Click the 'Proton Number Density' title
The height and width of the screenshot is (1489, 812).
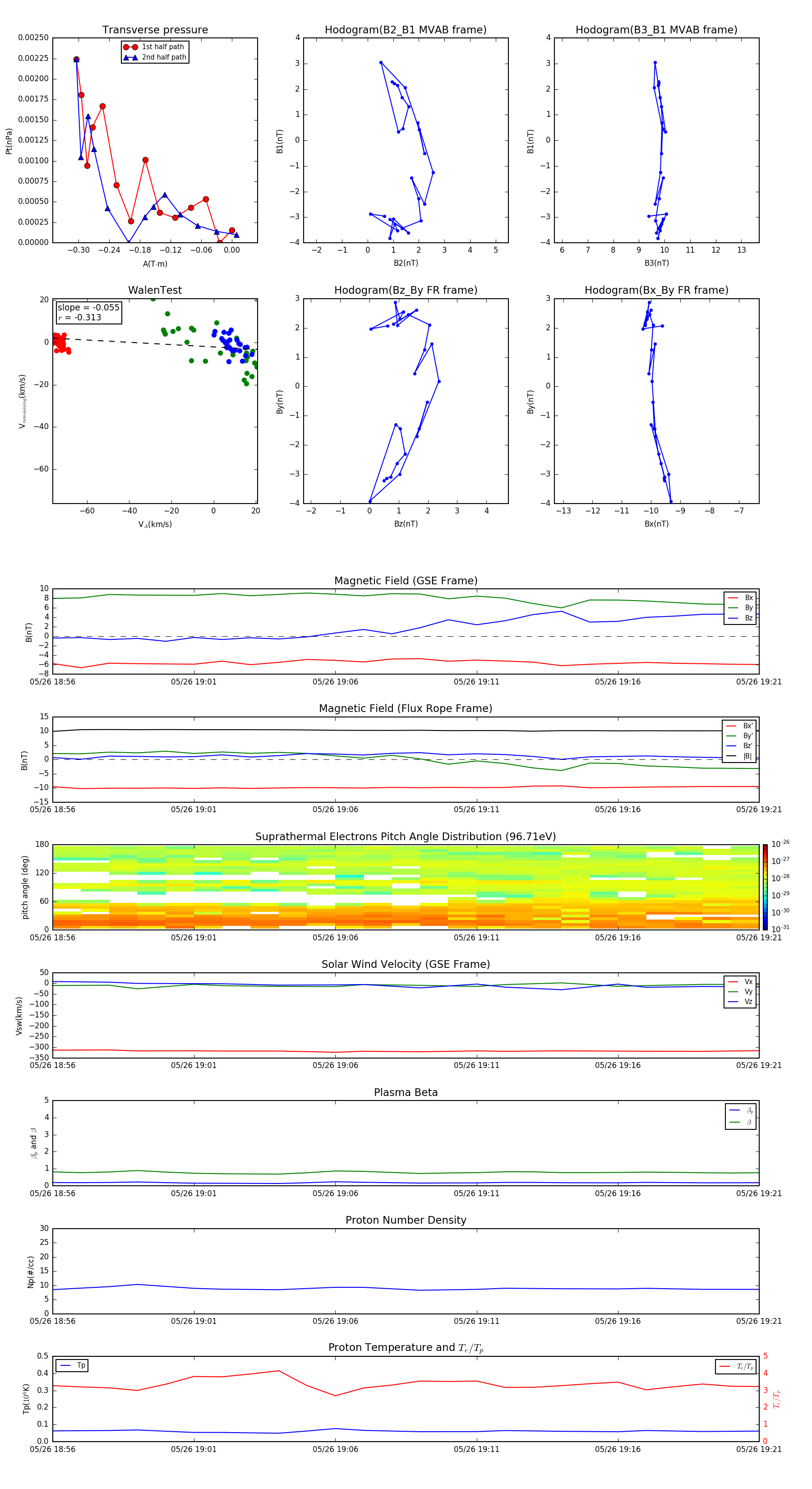(406, 1220)
